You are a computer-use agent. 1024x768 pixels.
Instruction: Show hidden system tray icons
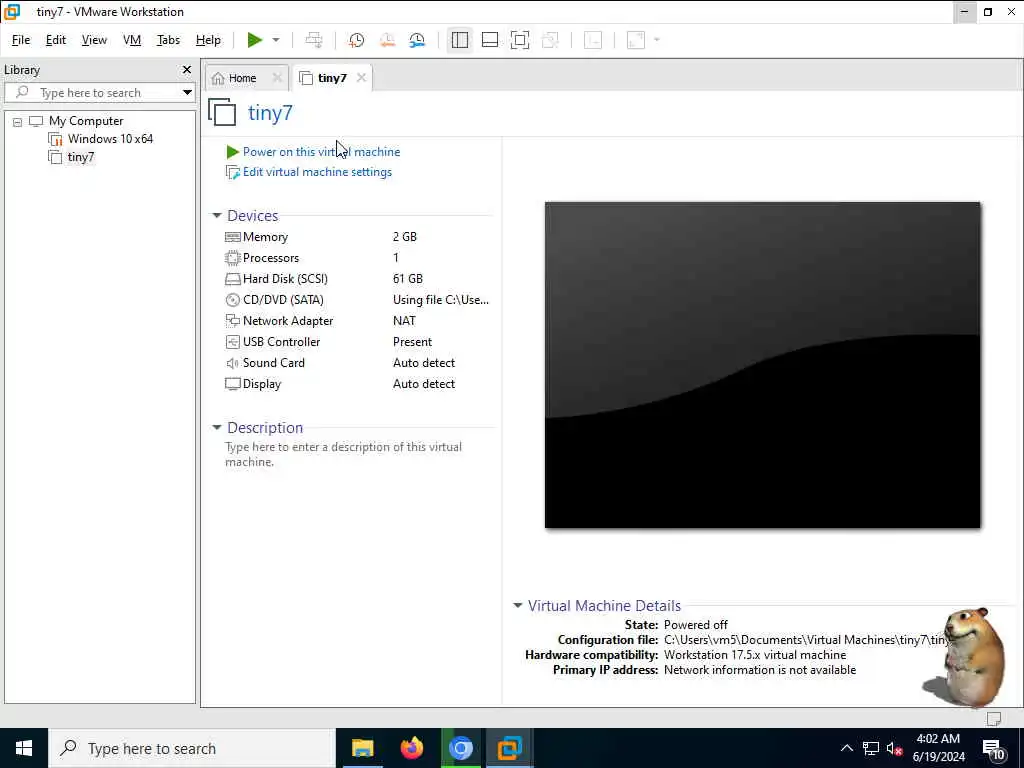(x=846, y=748)
